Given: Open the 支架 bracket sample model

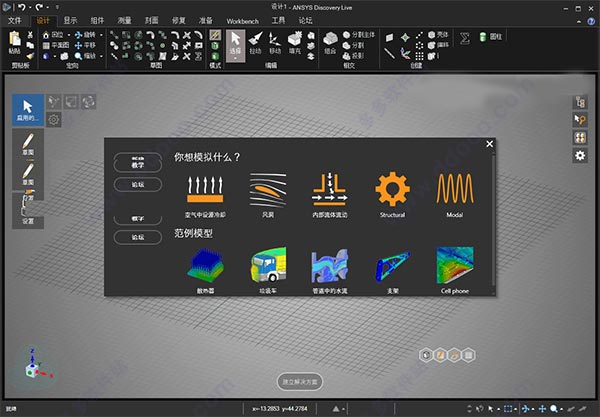Looking at the screenshot, I should coord(393,271).
